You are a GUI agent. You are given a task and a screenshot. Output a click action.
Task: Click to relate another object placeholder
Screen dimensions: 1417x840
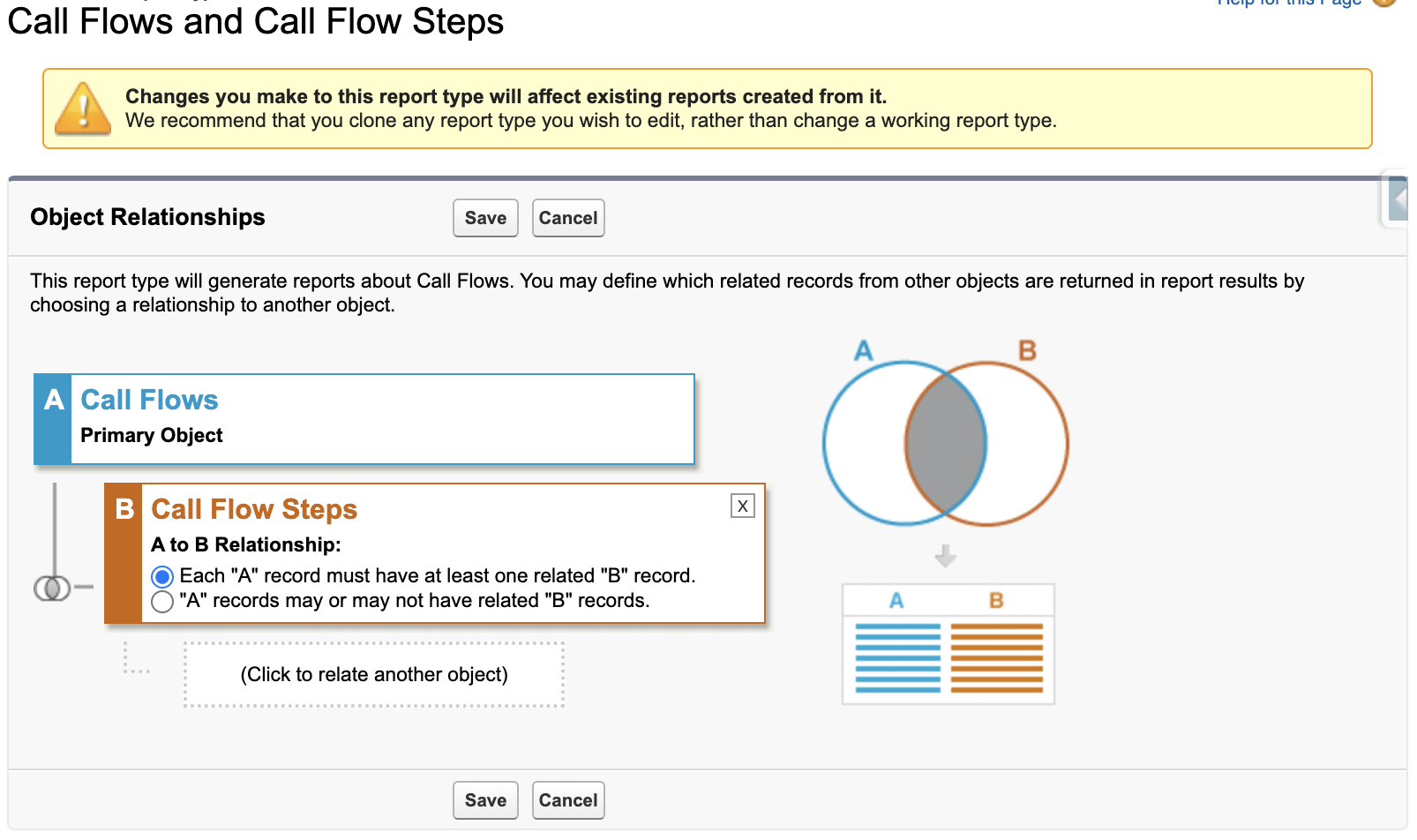click(374, 675)
